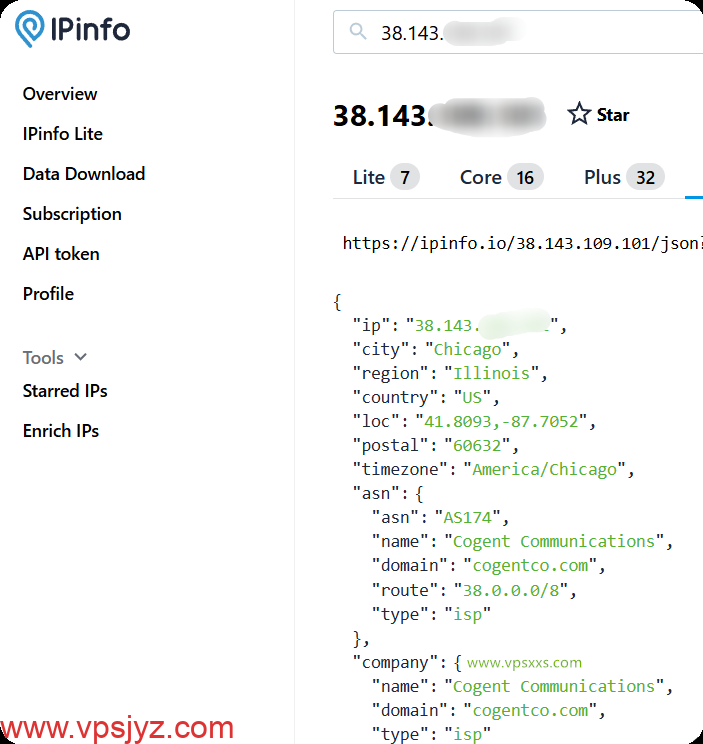Select the asn name "Cogent Communications"
Image resolution: width=703 pixels, height=744 pixels.
coord(554,541)
